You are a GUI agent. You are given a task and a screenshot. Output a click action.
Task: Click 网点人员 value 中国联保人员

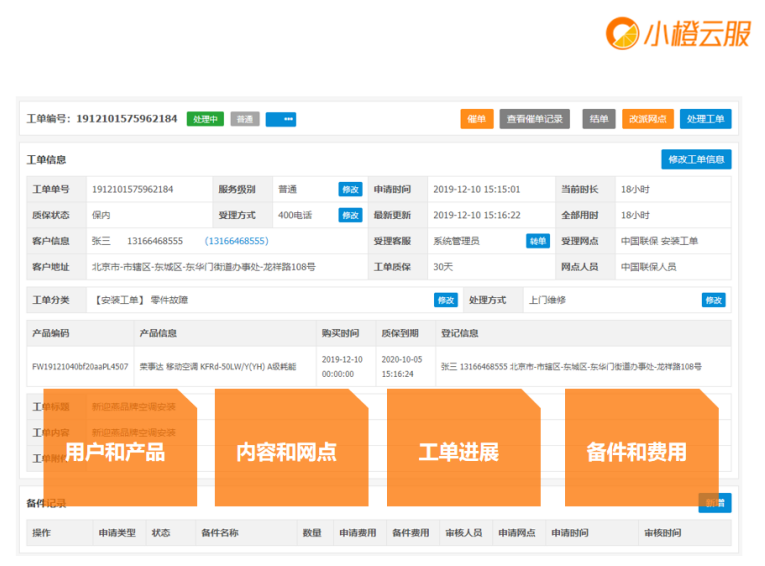coord(648,267)
